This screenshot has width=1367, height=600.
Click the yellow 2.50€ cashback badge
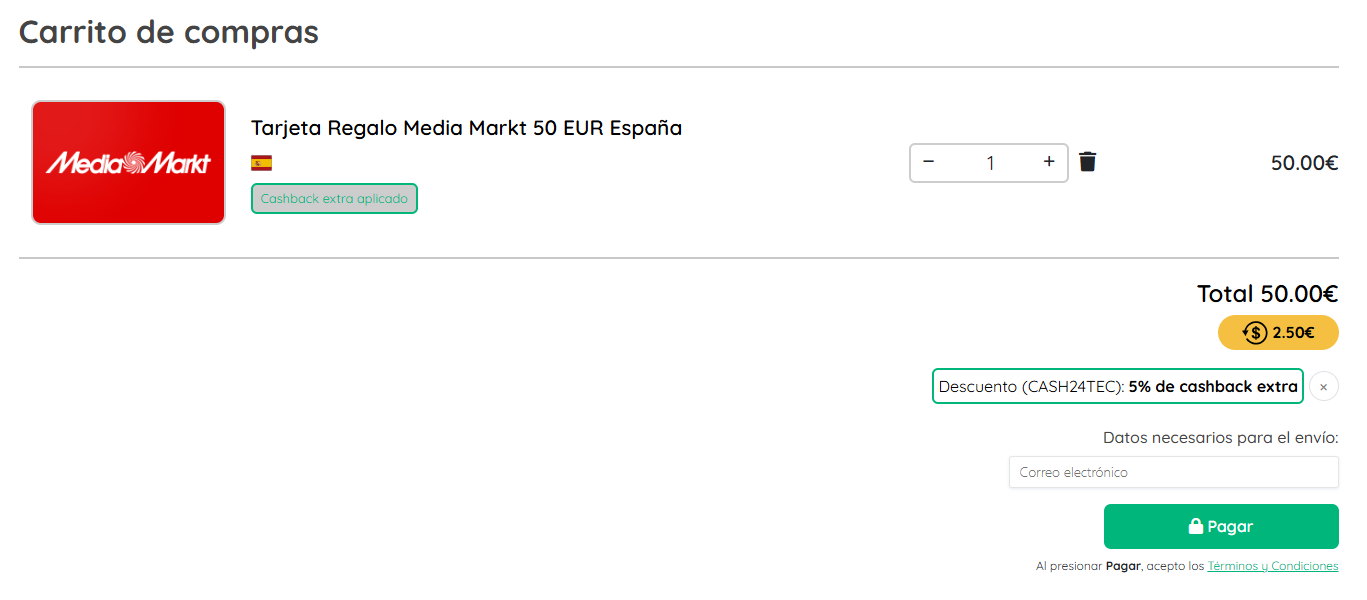[1278, 333]
